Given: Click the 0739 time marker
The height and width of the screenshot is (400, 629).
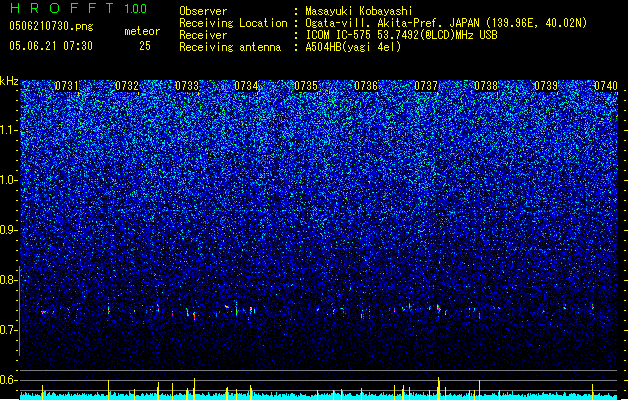Looking at the screenshot, I should click(x=546, y=86).
